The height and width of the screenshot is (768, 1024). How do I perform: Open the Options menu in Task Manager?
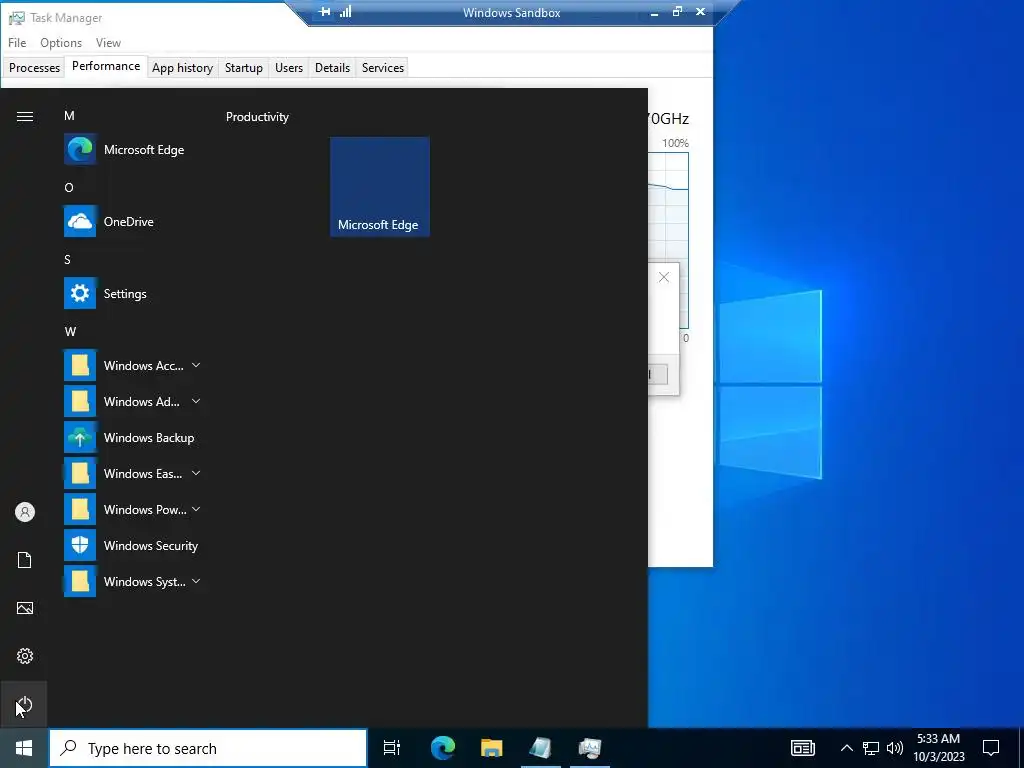[x=61, y=42]
